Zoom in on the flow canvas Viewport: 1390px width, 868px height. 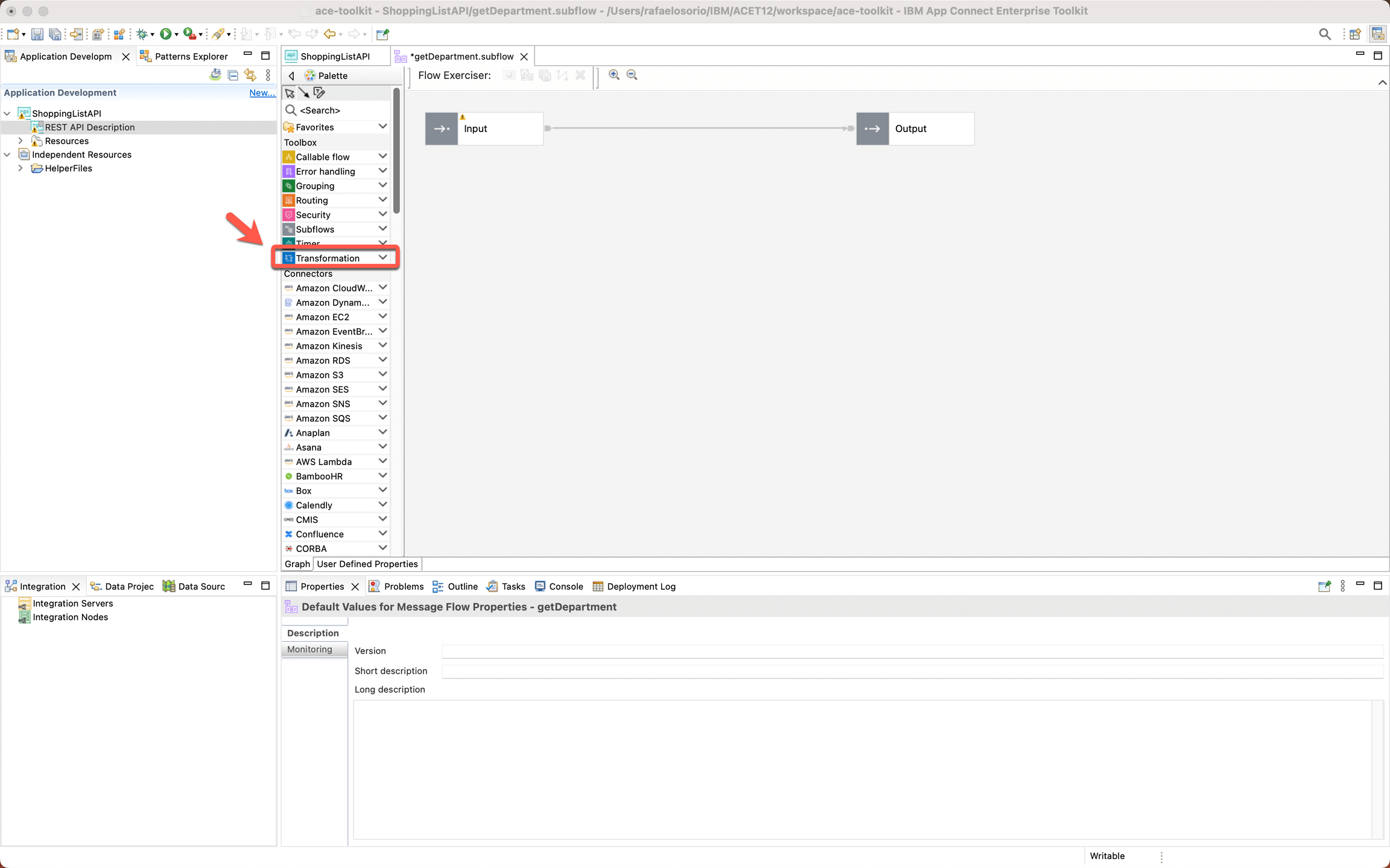(x=614, y=75)
